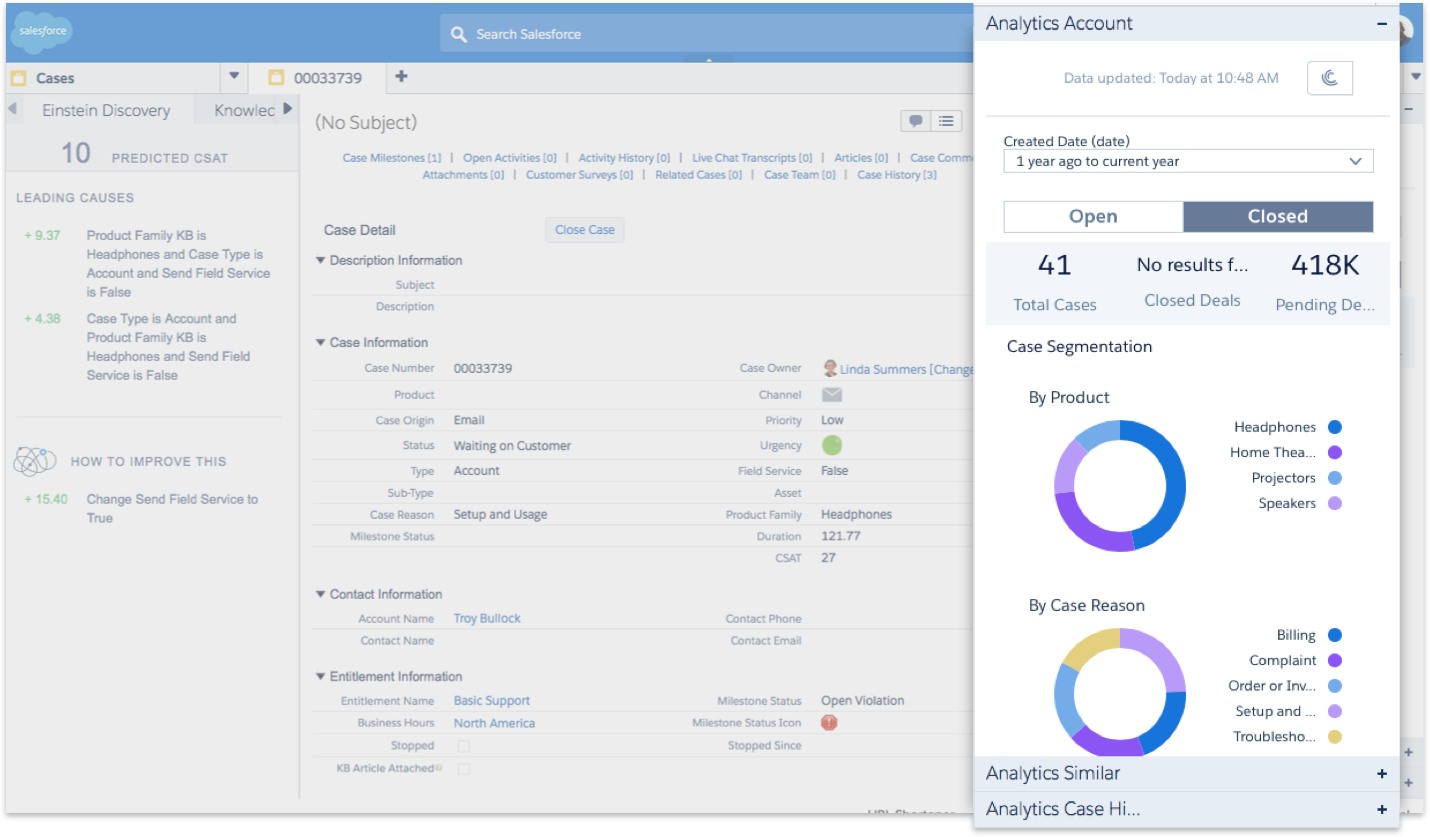Toggle the Stopped checkbox
1430x837 pixels.
[x=463, y=746]
